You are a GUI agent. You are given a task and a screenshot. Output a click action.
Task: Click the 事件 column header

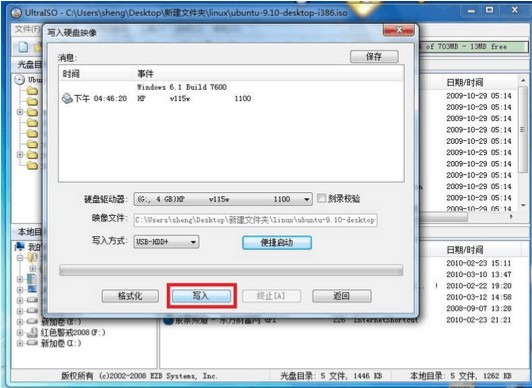145,74
